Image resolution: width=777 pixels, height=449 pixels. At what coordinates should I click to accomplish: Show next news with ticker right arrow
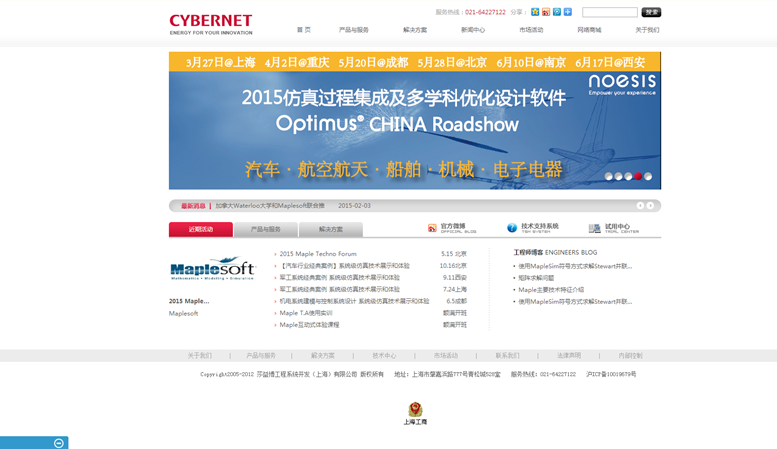pyautogui.click(x=650, y=206)
